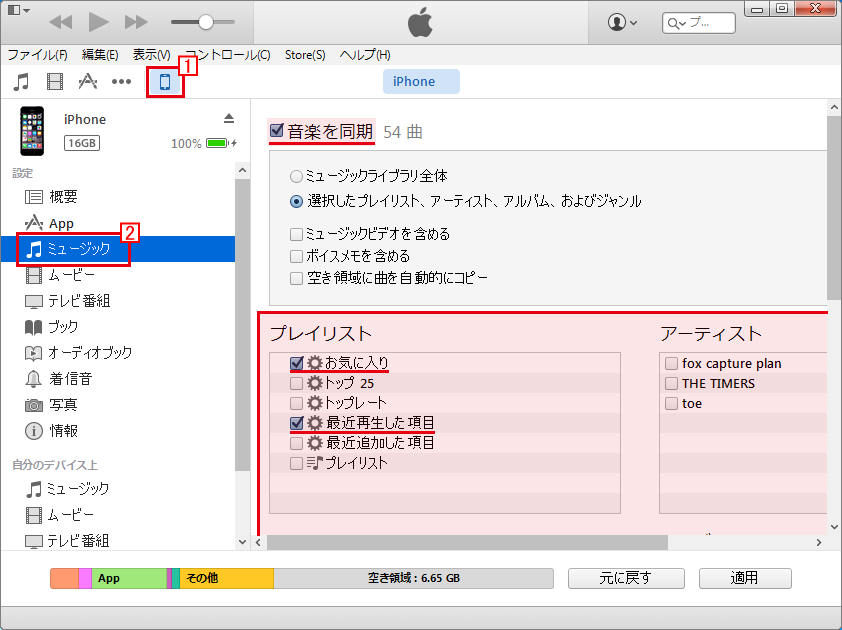Open 情報 info in the sidebar

(118, 430)
